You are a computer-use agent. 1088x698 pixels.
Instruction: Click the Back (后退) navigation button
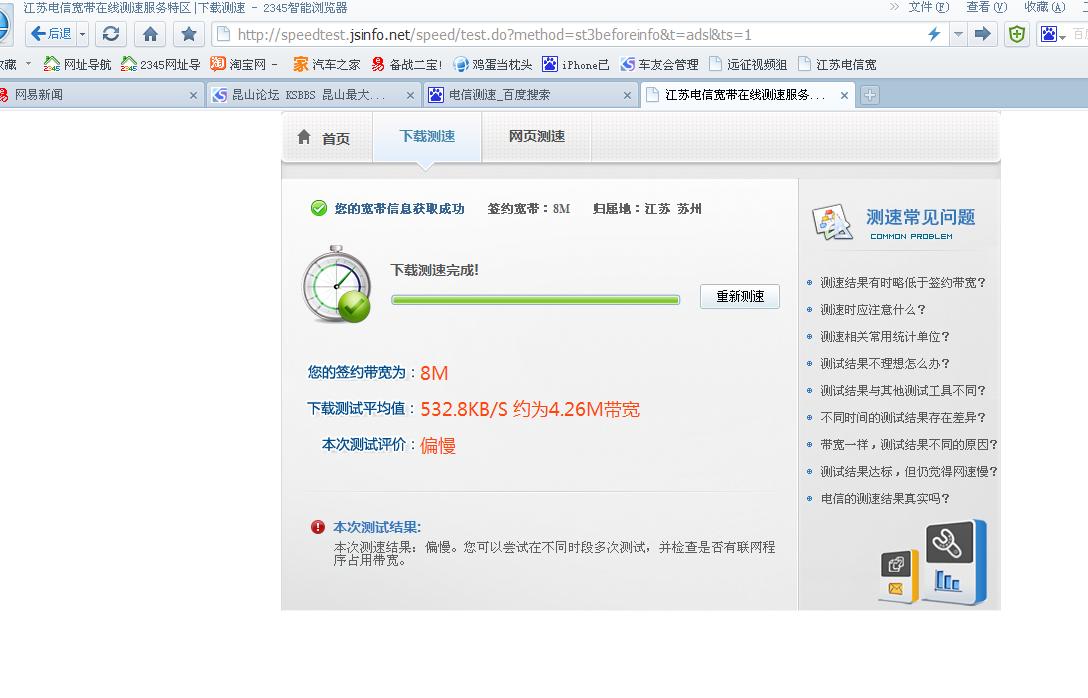click(x=51, y=33)
